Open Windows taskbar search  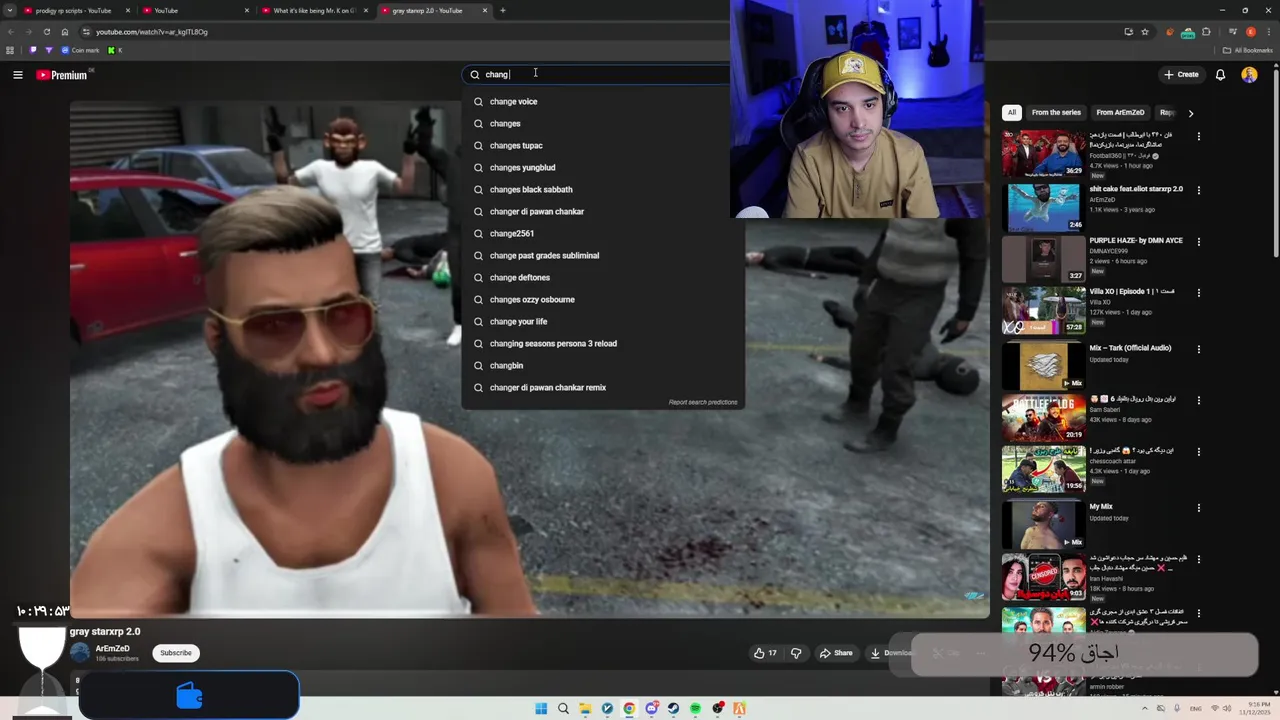[x=563, y=709]
